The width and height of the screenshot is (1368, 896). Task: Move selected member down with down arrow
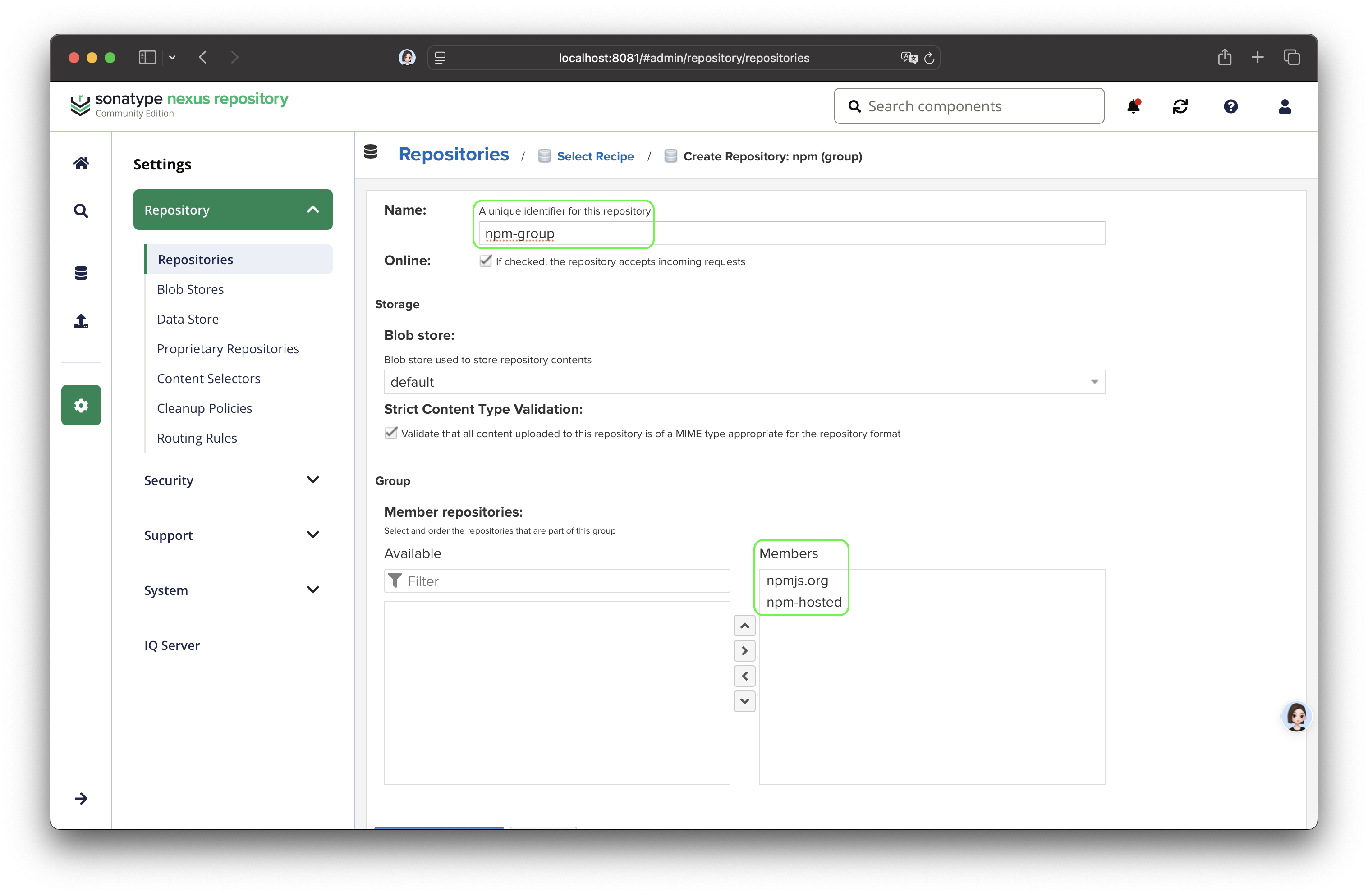click(744, 701)
